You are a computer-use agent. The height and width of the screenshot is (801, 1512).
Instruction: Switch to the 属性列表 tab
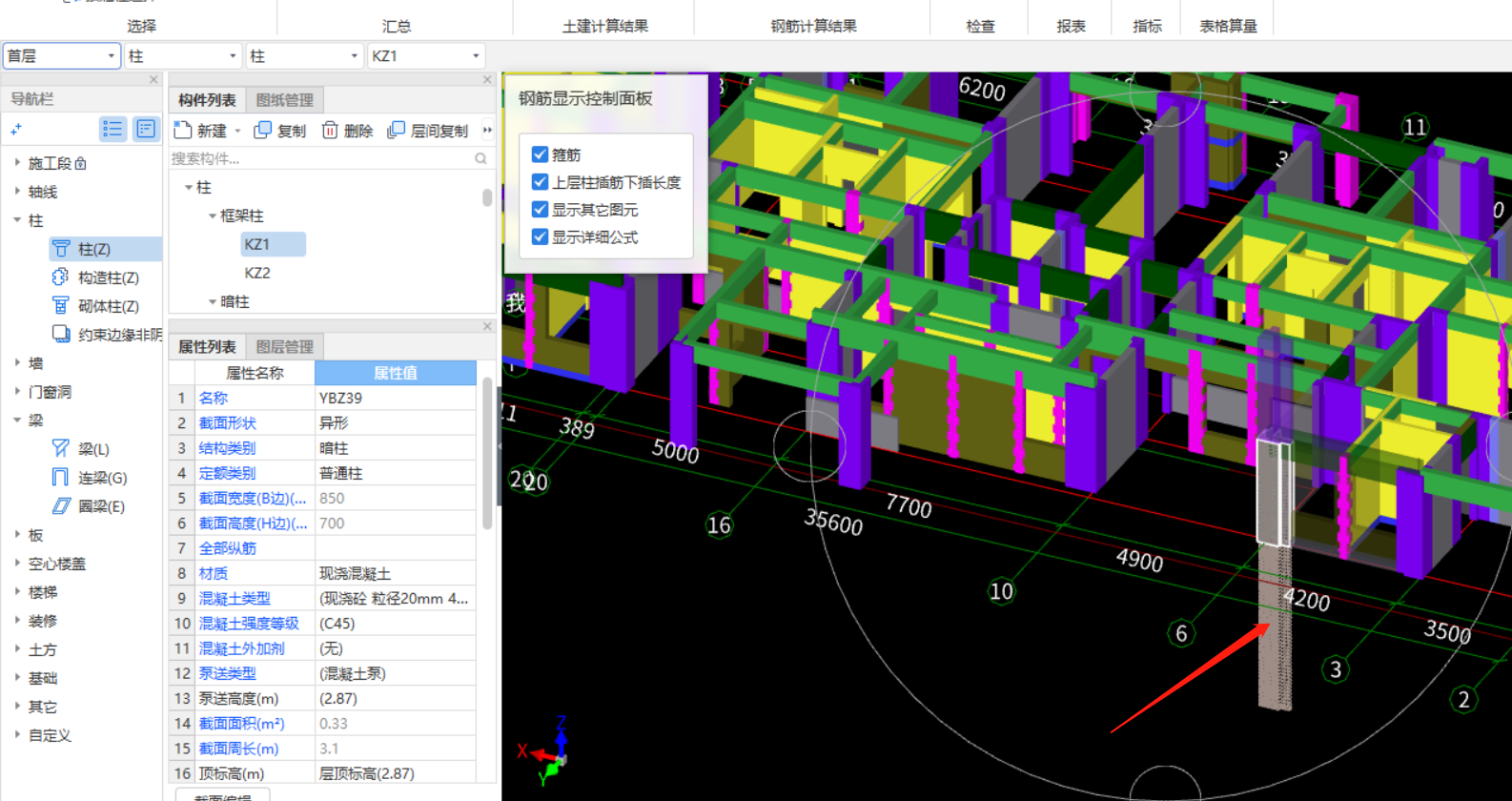207,347
